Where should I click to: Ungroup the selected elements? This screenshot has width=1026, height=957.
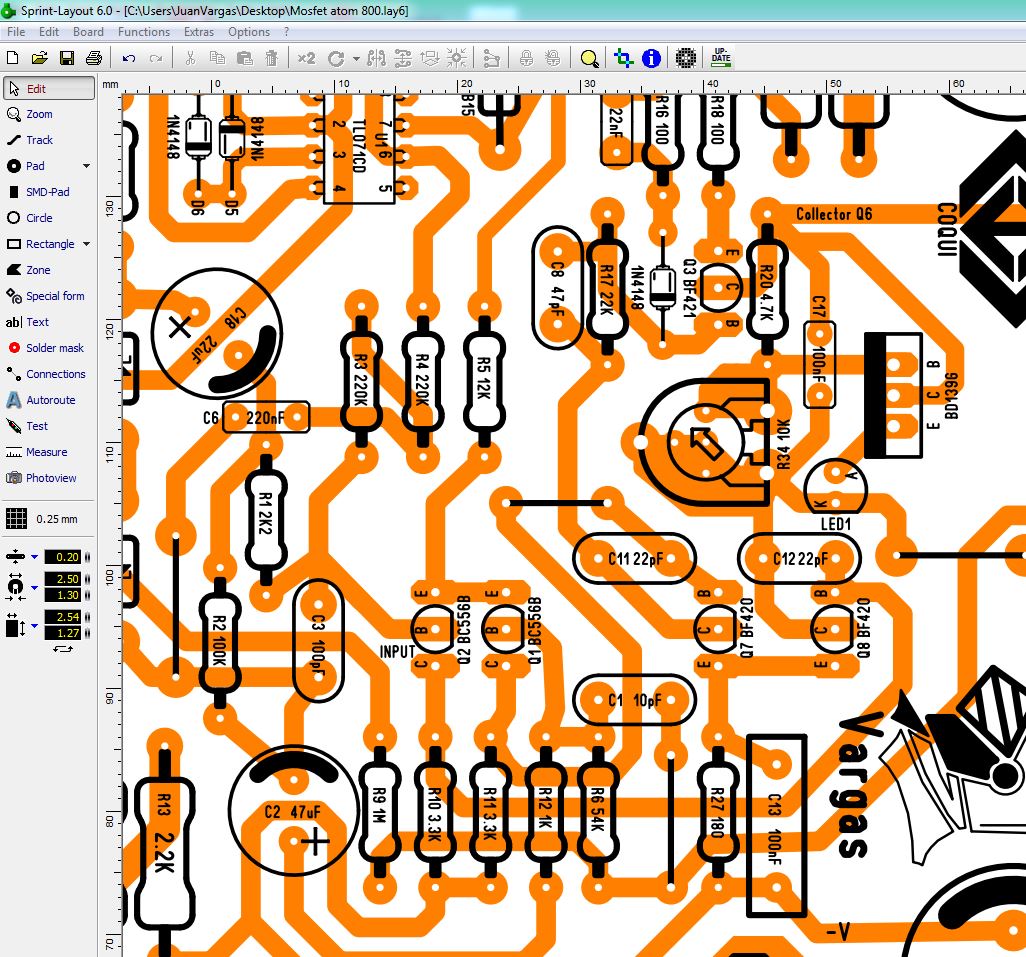click(x=553, y=58)
